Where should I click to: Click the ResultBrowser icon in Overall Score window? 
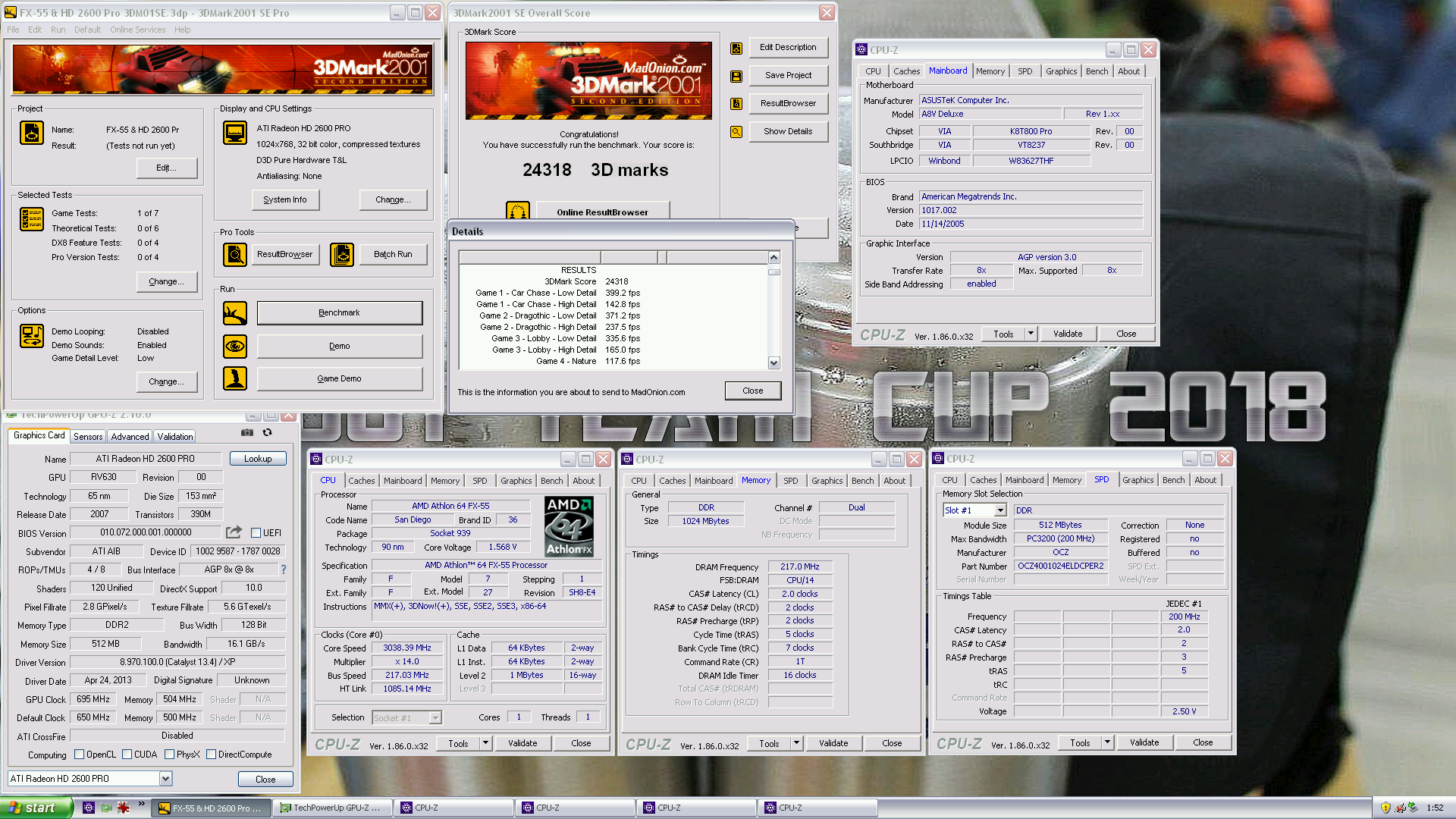coord(736,104)
